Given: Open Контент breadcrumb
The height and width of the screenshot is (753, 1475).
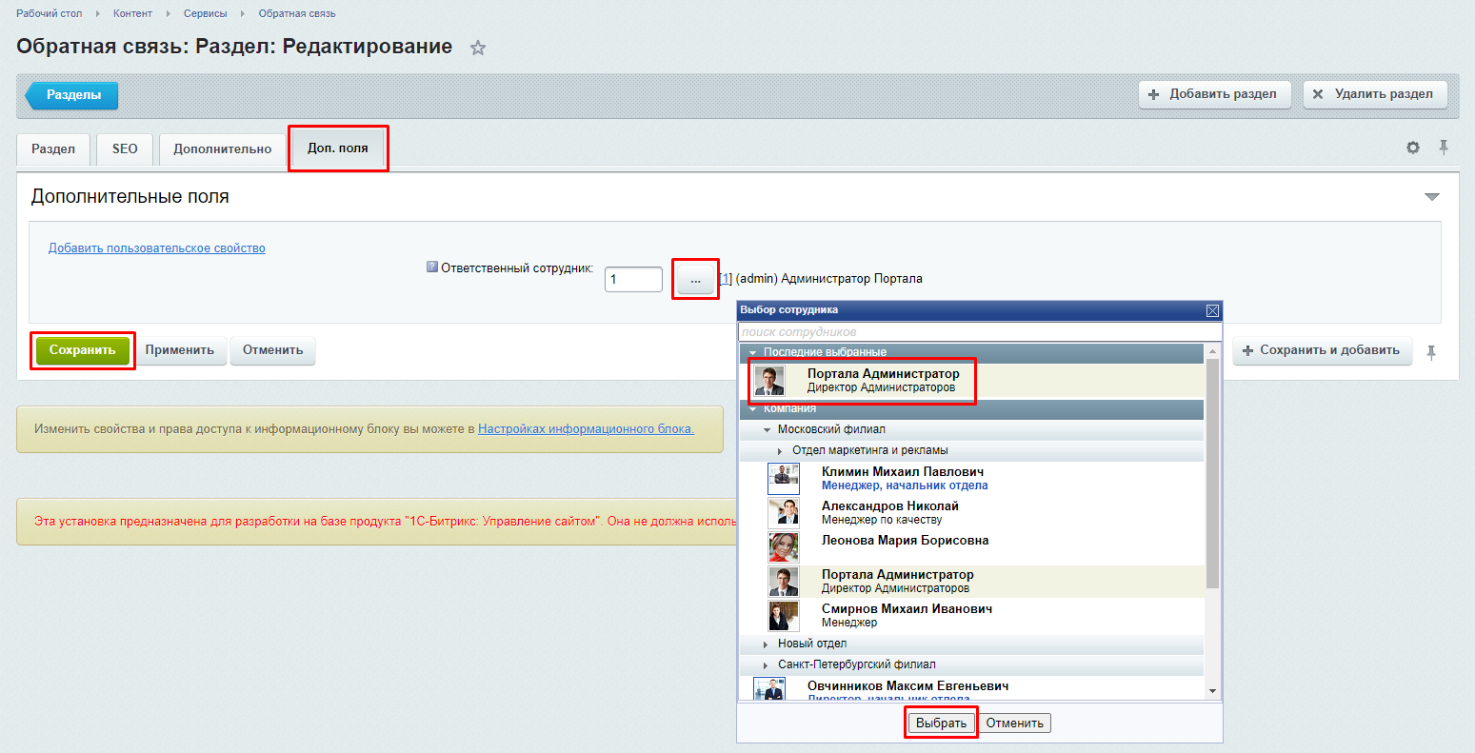Looking at the screenshot, I should click(133, 13).
